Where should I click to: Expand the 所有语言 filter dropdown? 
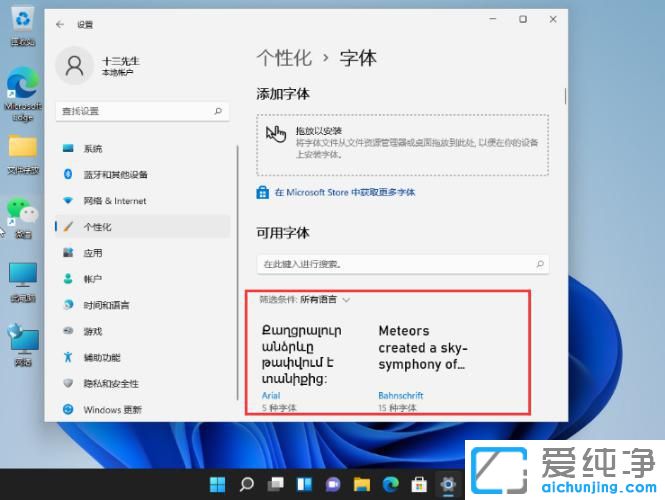coord(326,300)
